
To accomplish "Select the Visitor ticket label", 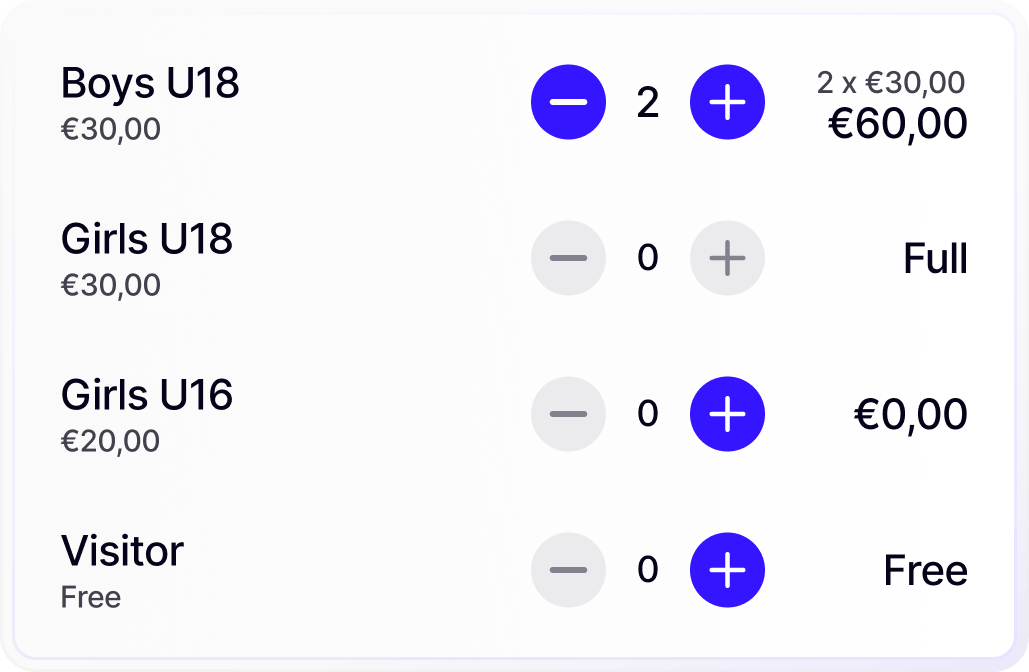I will [x=122, y=550].
